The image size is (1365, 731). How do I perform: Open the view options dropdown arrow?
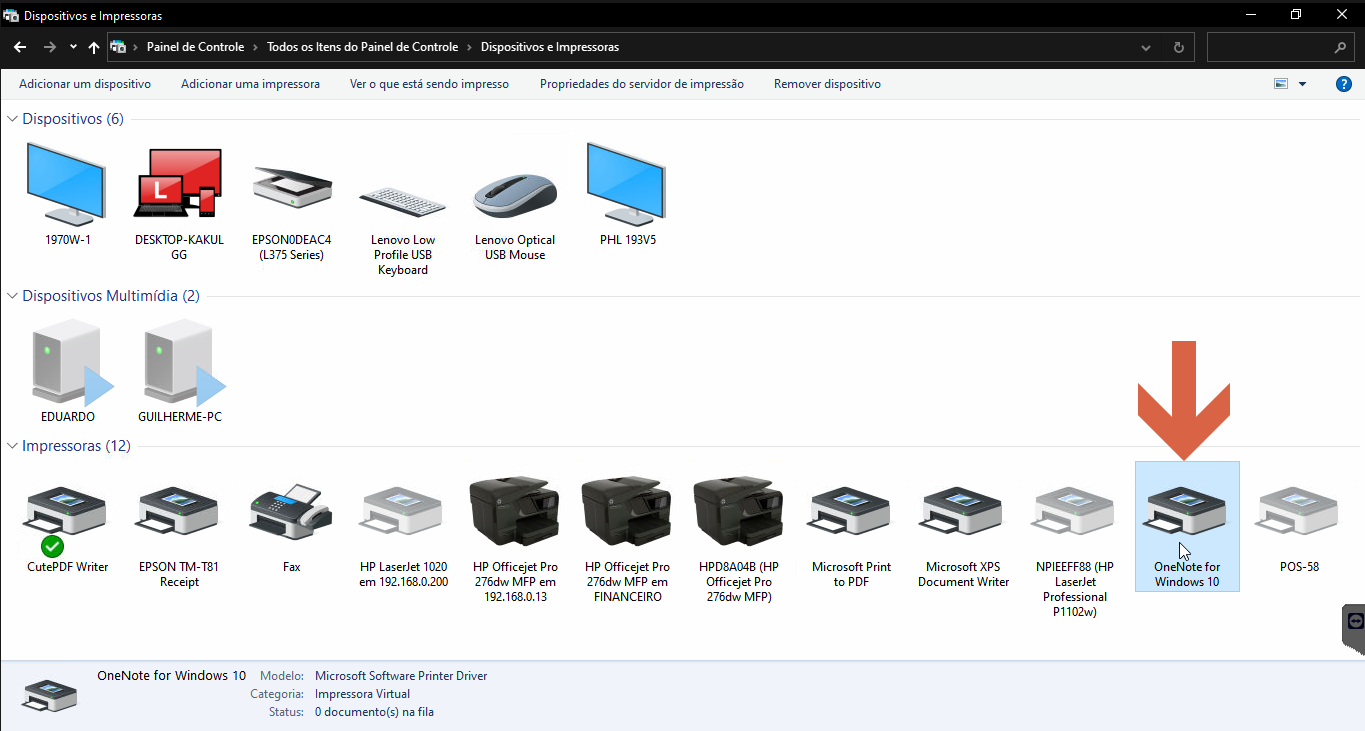tap(1302, 84)
